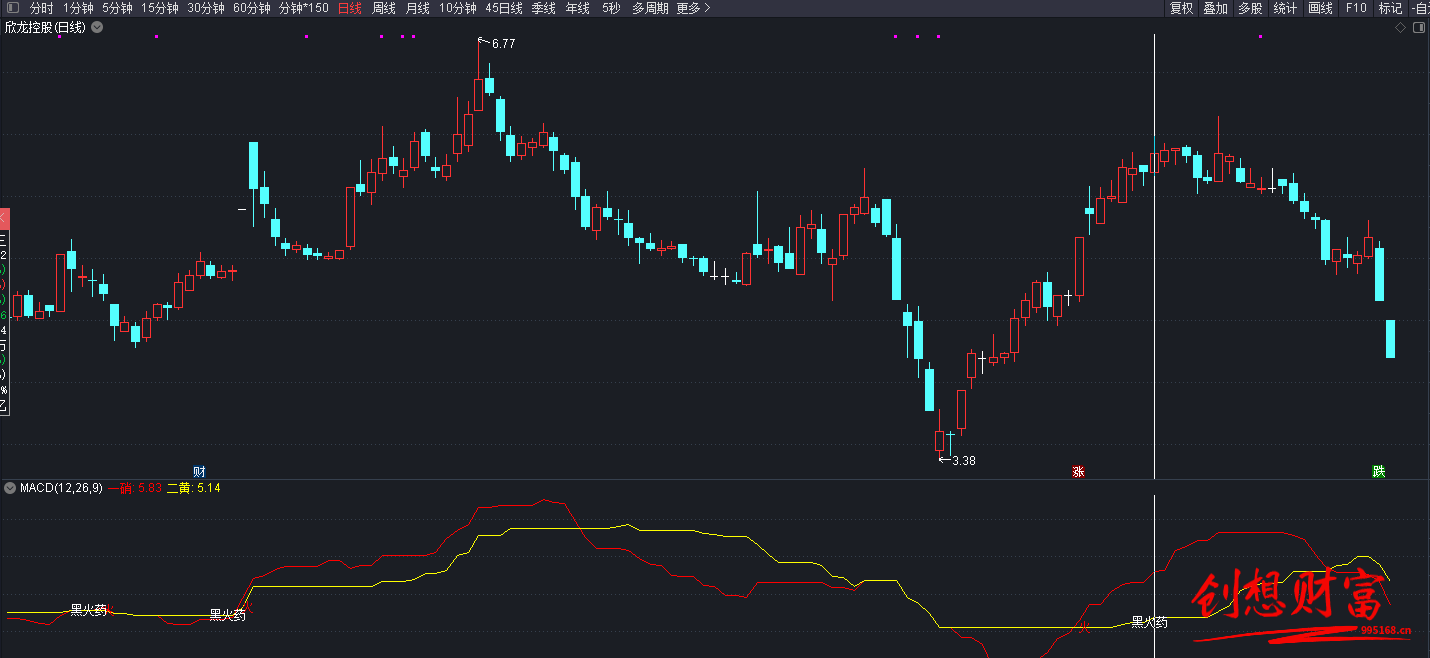Select the 45日线 period

(504, 8)
